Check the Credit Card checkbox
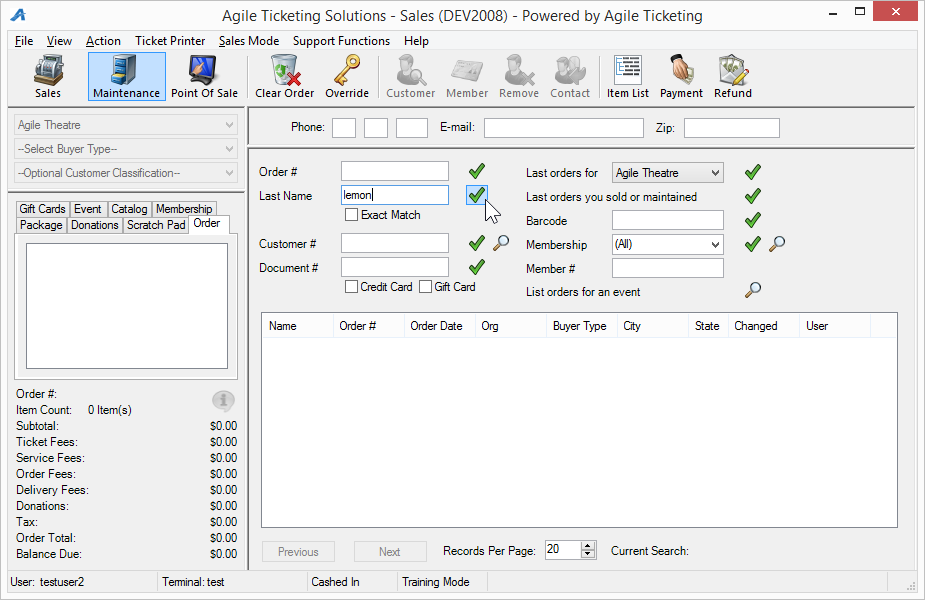 351,287
